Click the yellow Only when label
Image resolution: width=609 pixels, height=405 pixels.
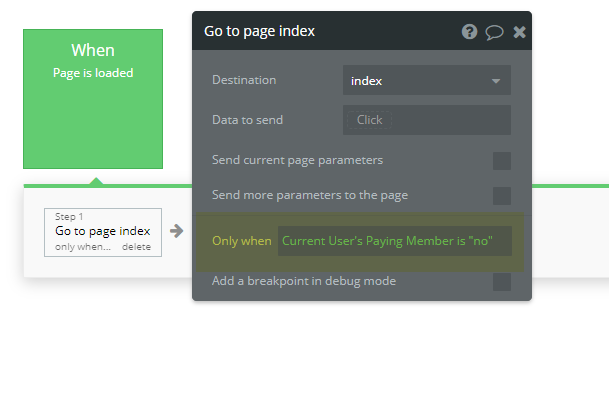click(x=242, y=241)
